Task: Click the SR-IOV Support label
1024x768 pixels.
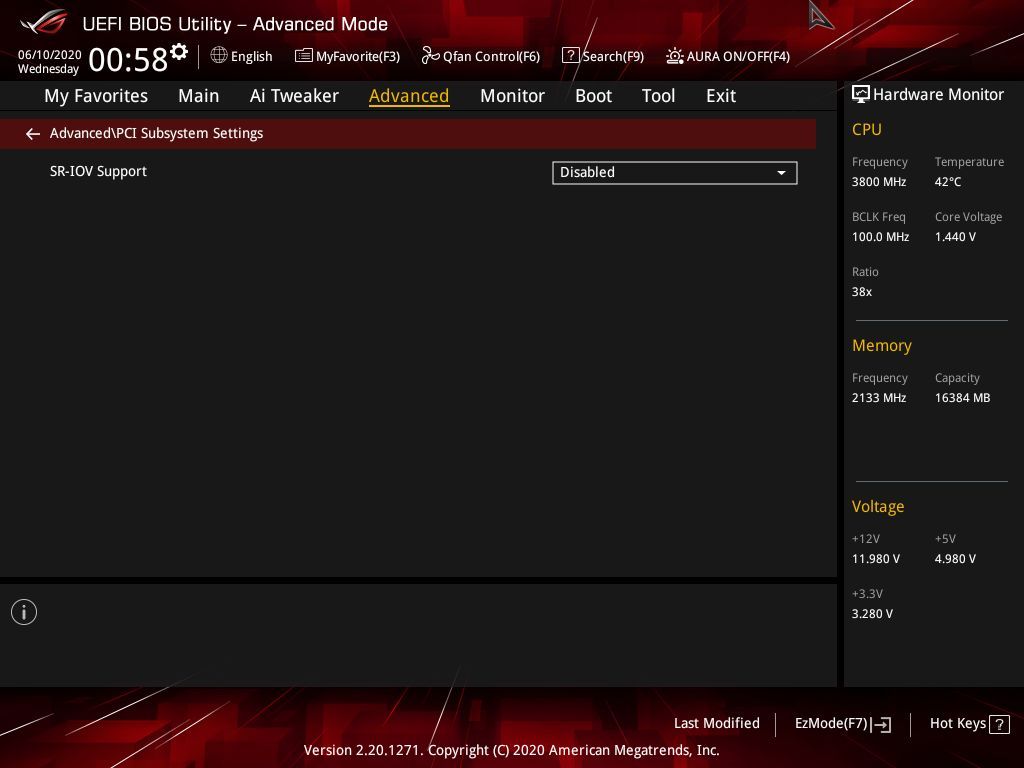Action: 98,172
